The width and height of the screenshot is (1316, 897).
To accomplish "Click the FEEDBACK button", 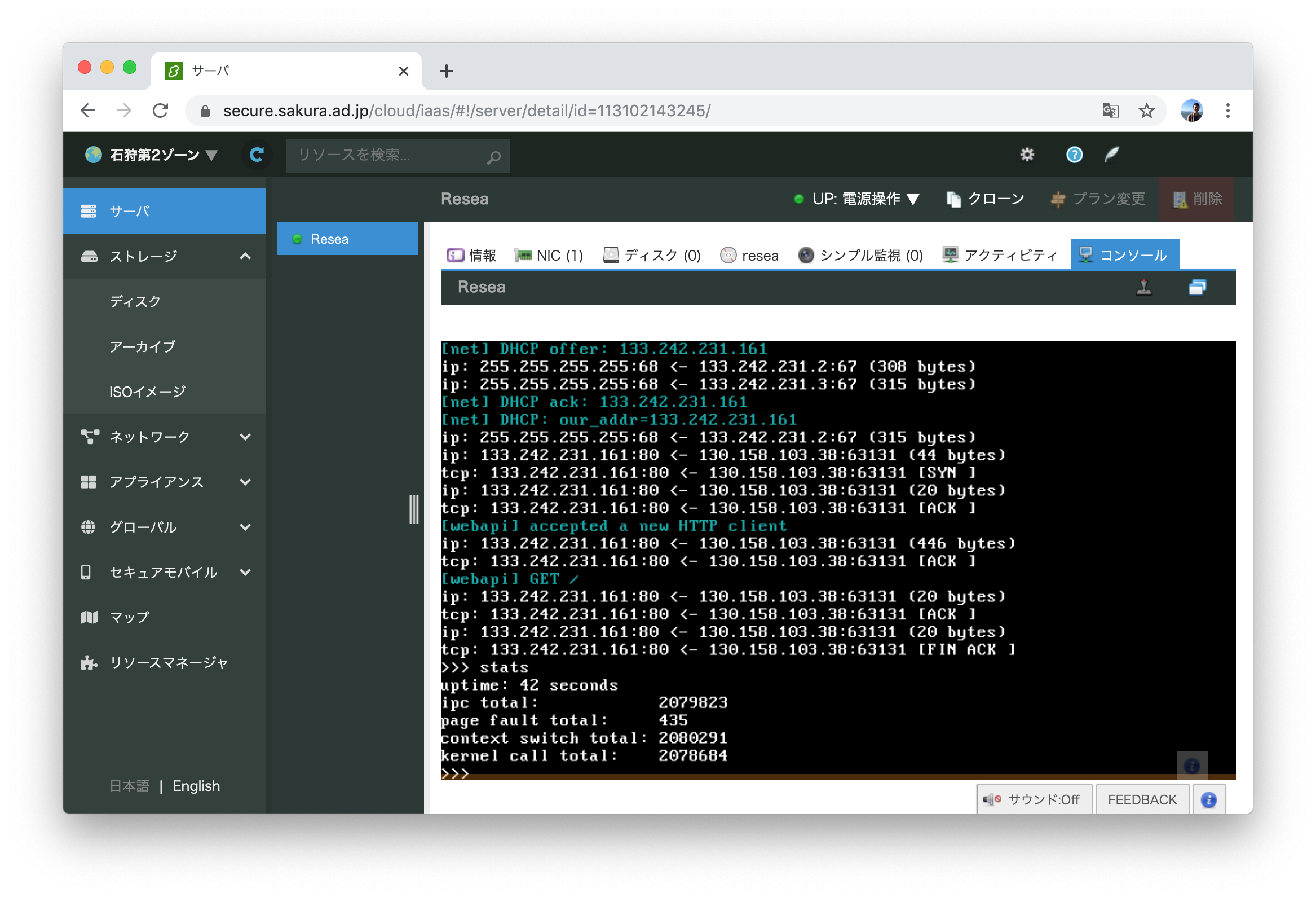I will pyautogui.click(x=1142, y=799).
